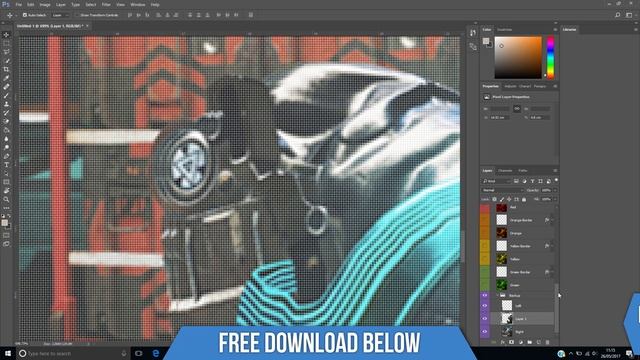The width and height of the screenshot is (640, 360).
Task: Collapse the Backup group arrow
Action: point(497,295)
